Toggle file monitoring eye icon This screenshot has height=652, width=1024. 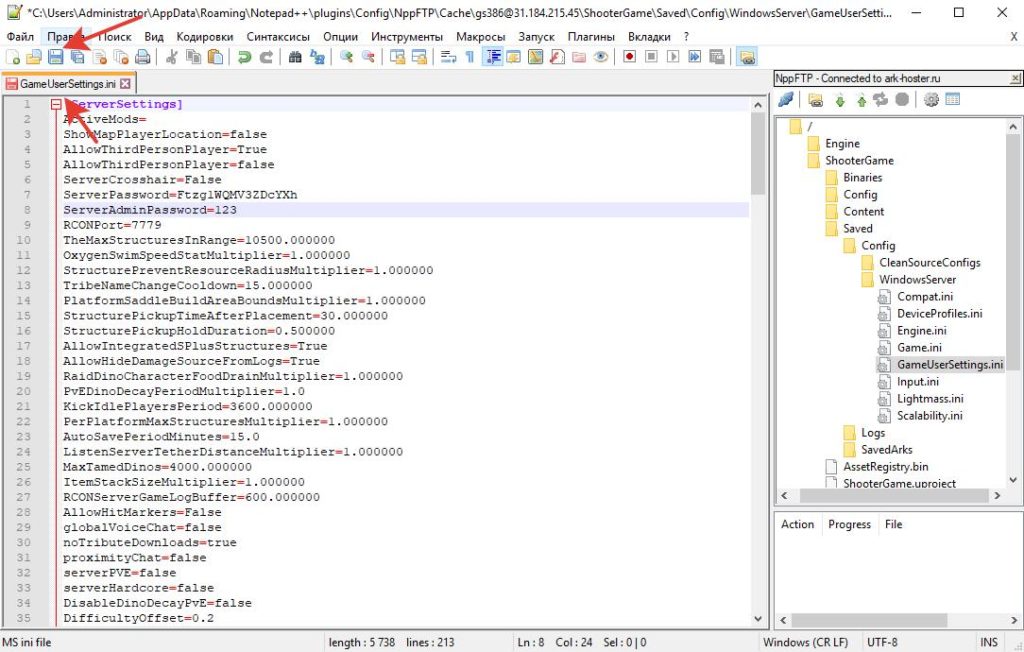(600, 57)
